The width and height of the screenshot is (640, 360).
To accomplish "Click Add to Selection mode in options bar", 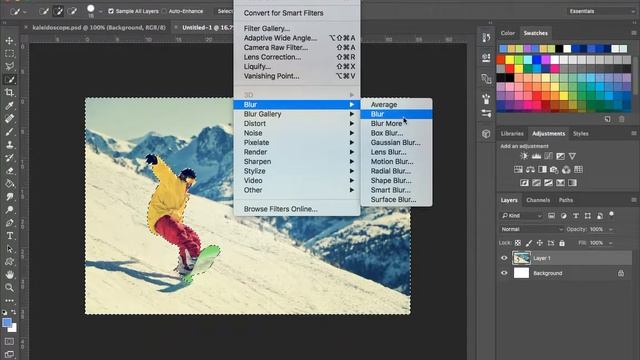I will pos(58,11).
